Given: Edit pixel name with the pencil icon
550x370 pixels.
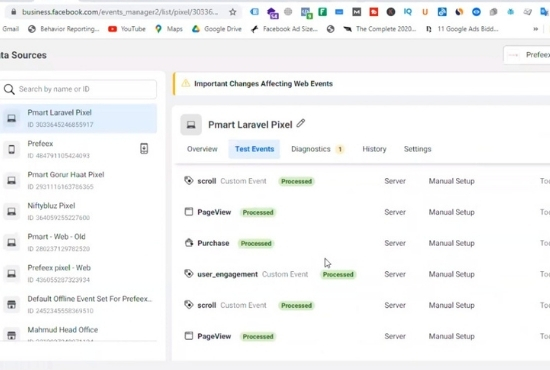Looking at the screenshot, I should pyautogui.click(x=301, y=123).
